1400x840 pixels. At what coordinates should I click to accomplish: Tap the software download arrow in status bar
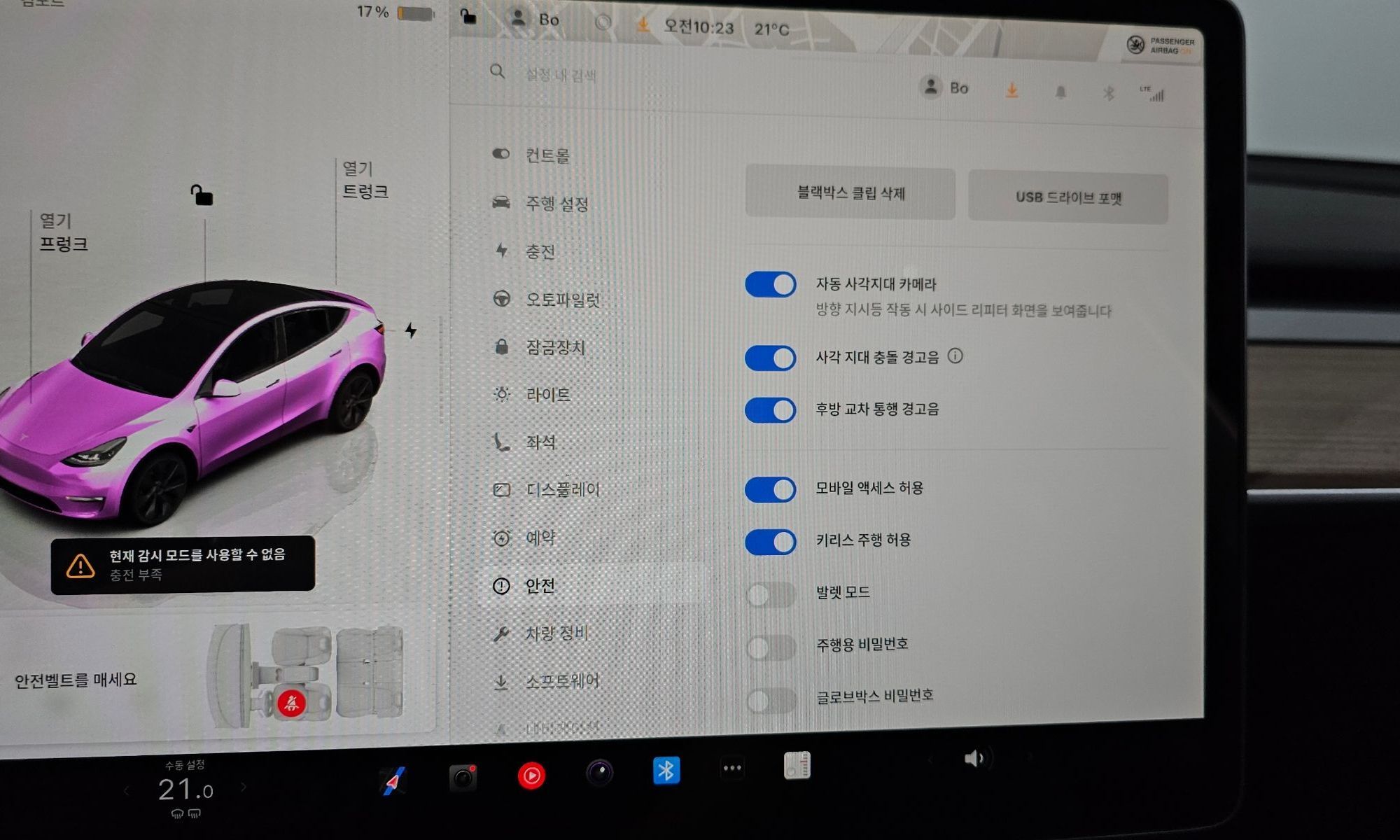coord(642,24)
